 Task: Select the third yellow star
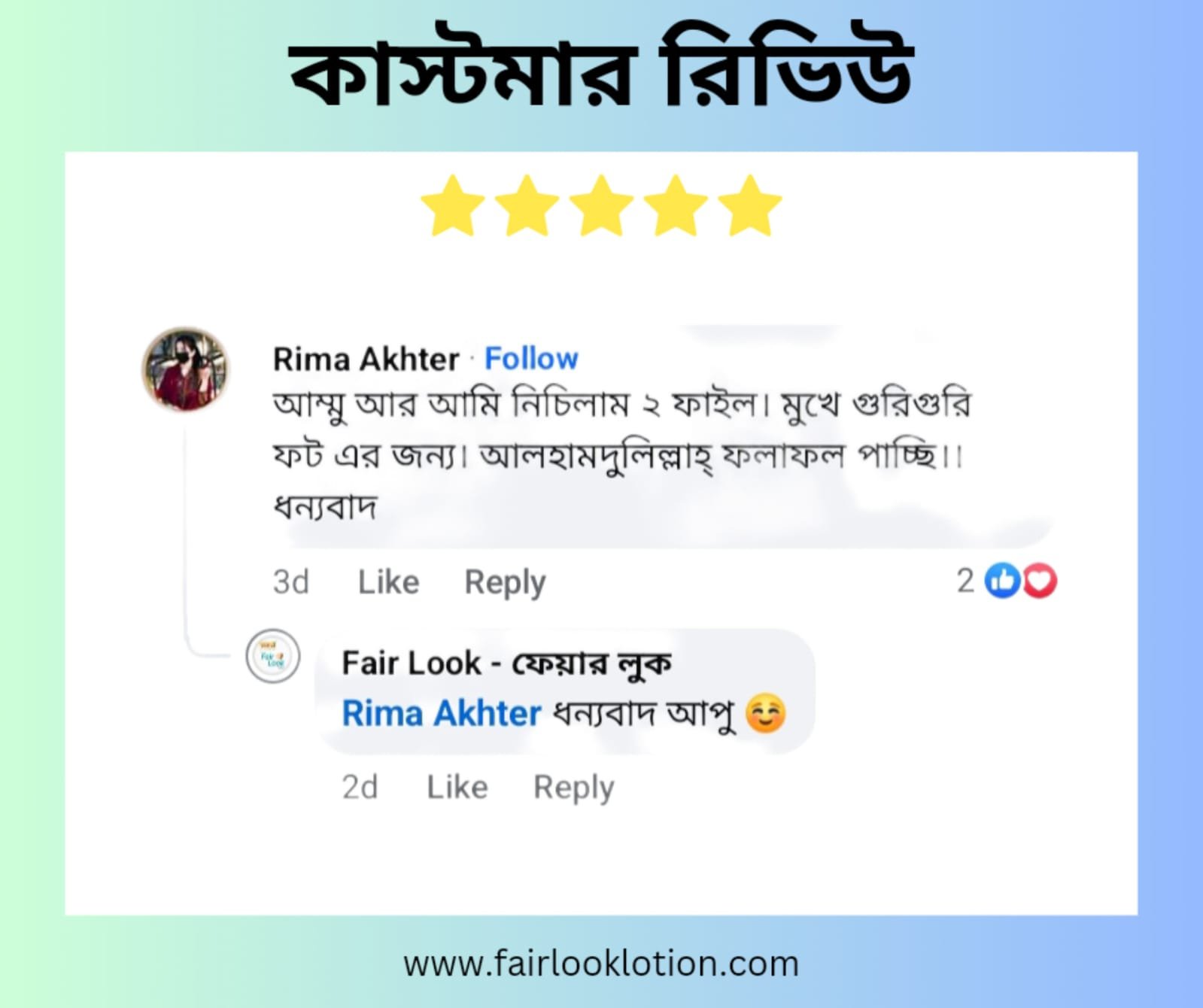(x=601, y=205)
